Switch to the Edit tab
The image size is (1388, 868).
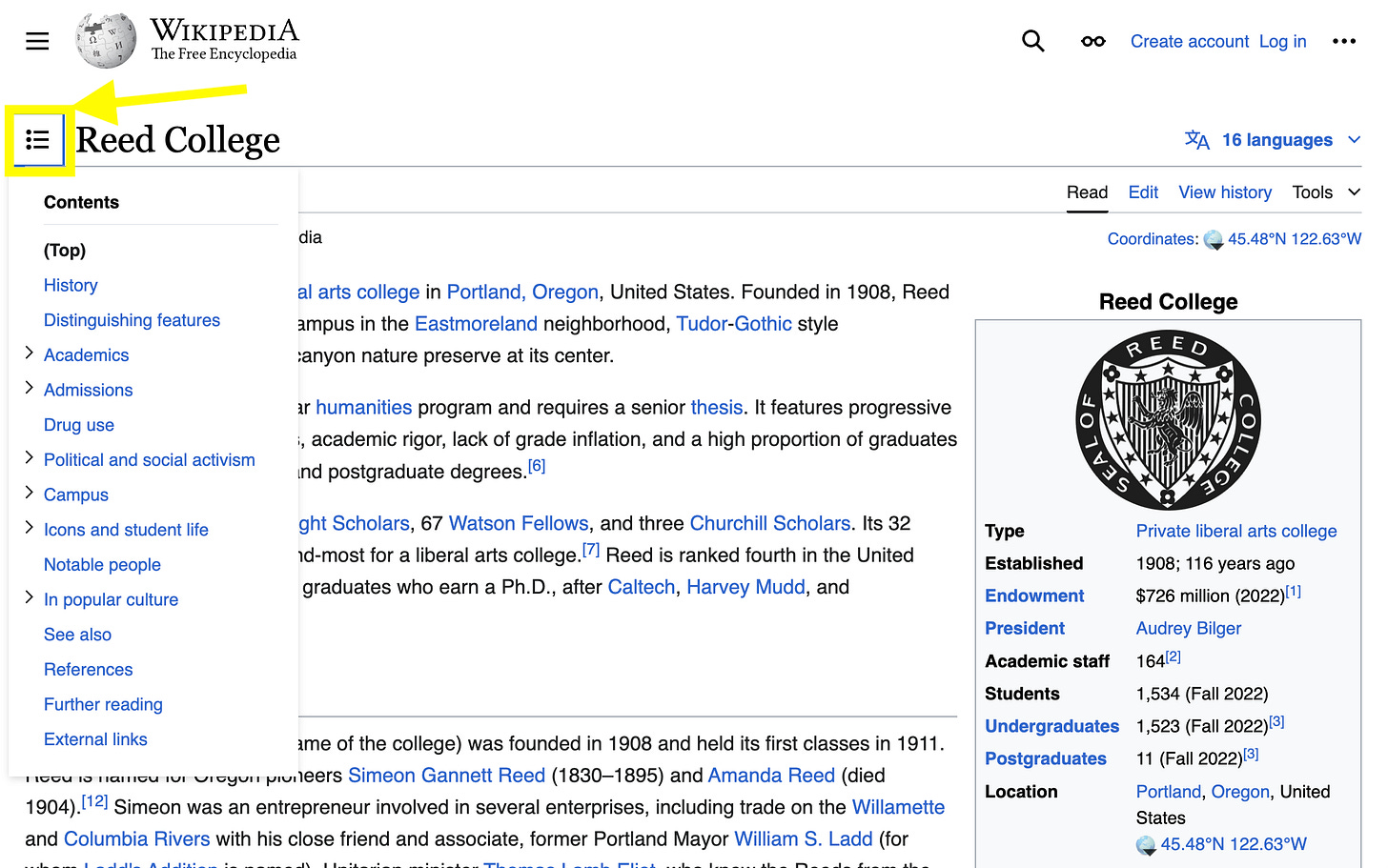(1143, 192)
